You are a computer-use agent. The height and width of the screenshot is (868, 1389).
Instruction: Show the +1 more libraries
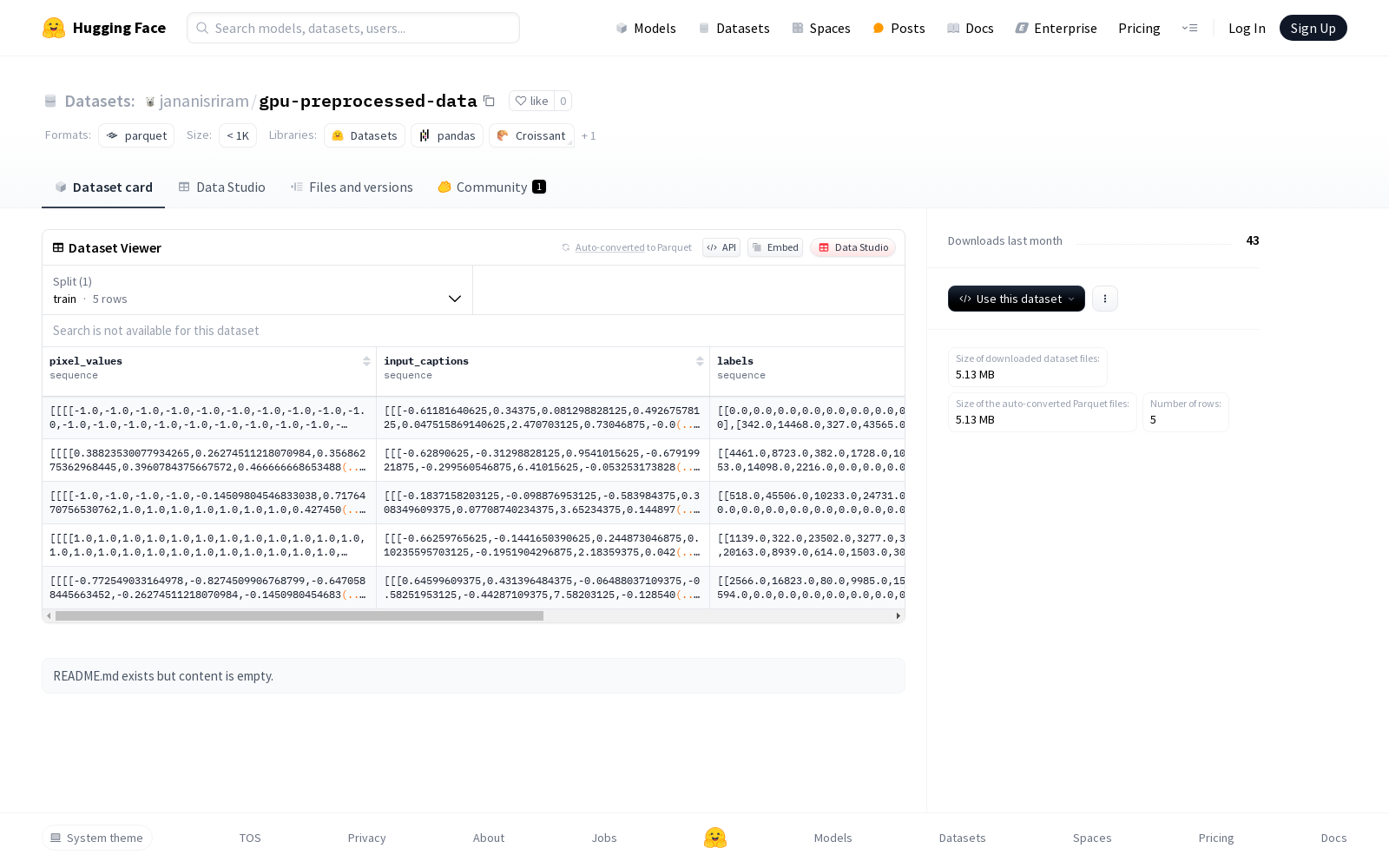589,135
